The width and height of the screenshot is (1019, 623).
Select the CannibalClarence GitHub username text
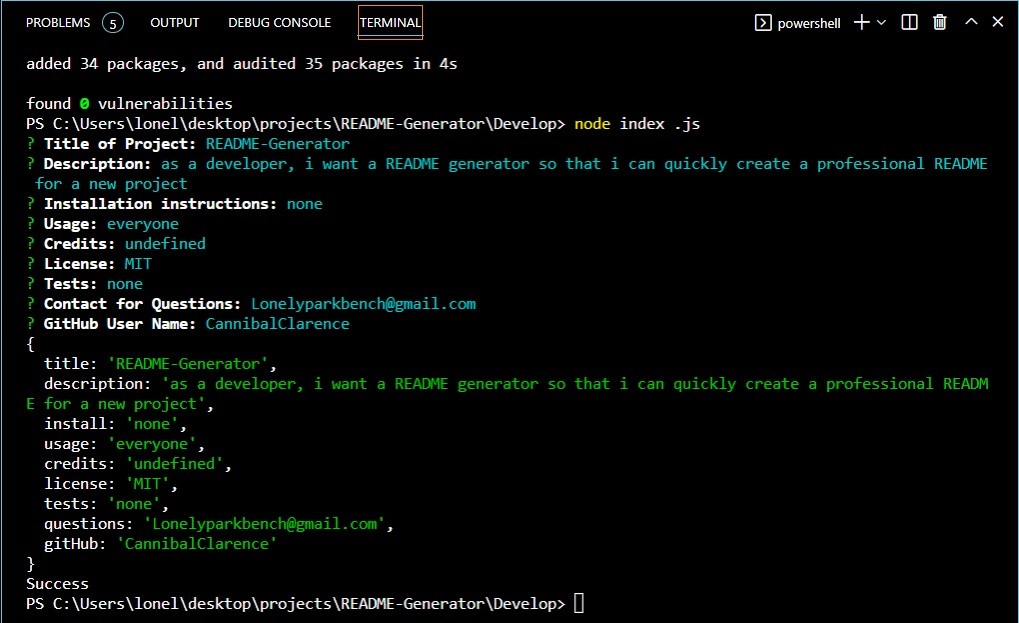coord(277,323)
